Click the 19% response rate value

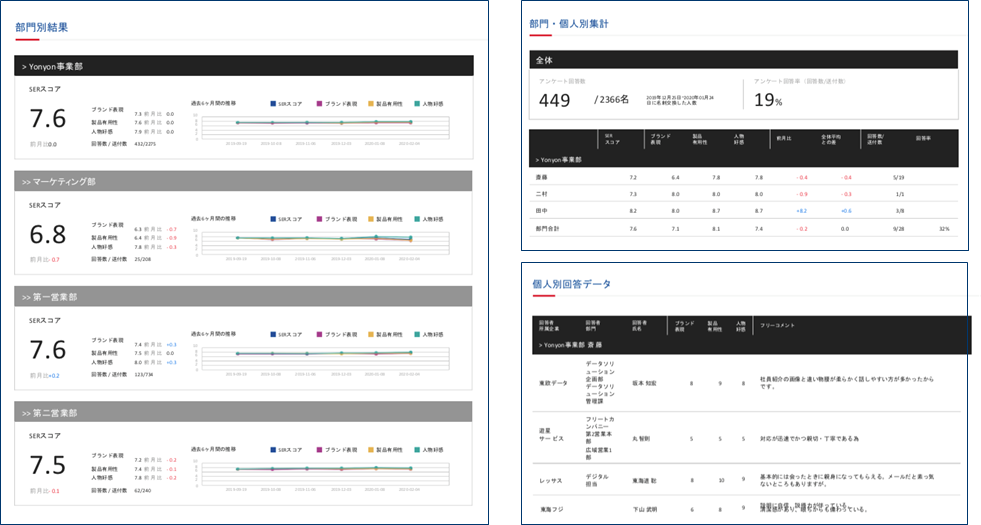[x=768, y=100]
